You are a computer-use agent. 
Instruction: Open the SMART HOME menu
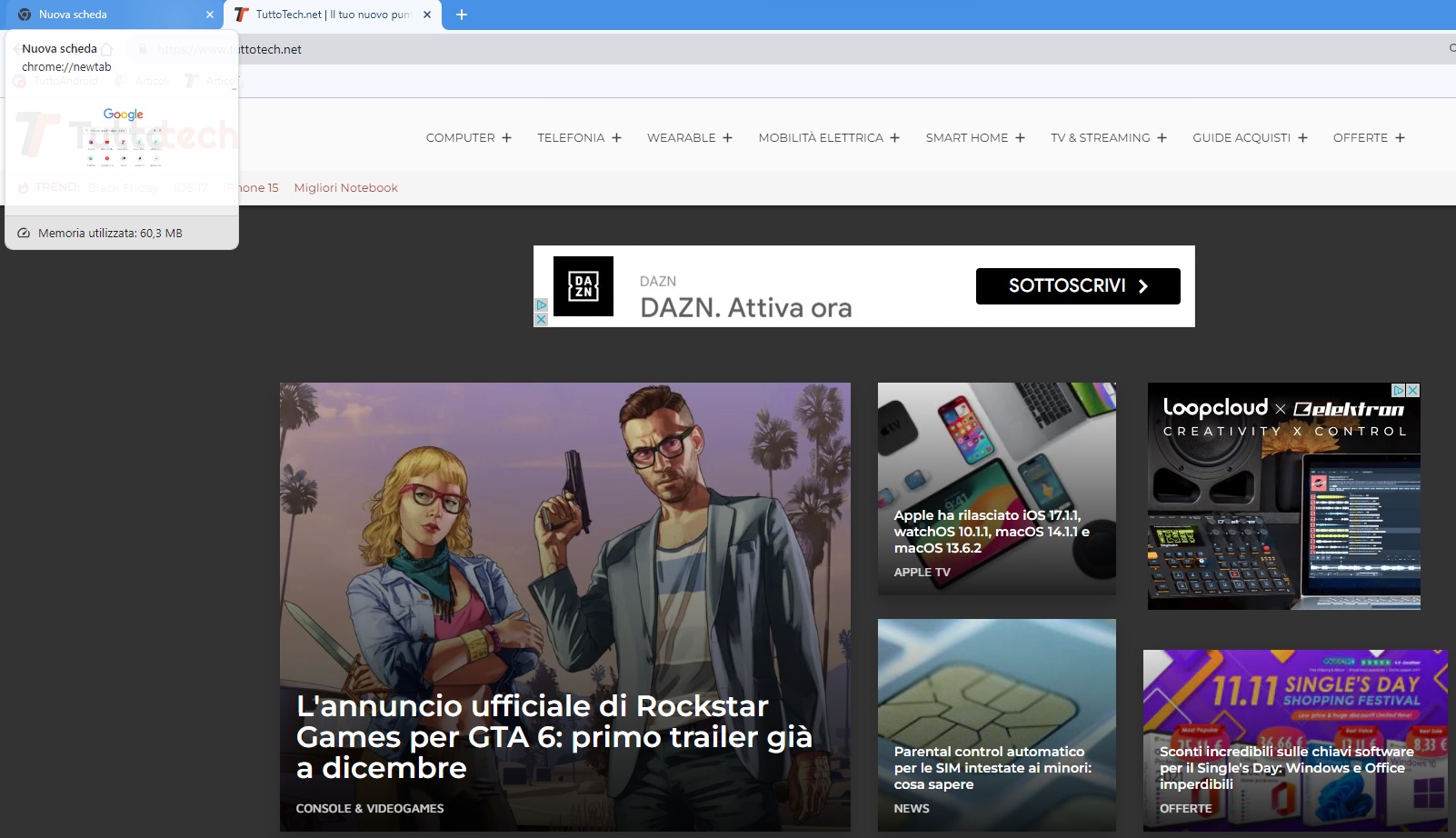point(974,138)
